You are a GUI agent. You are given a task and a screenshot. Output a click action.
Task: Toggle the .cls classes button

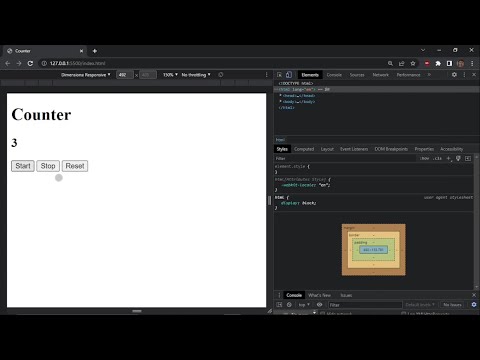click(437, 159)
